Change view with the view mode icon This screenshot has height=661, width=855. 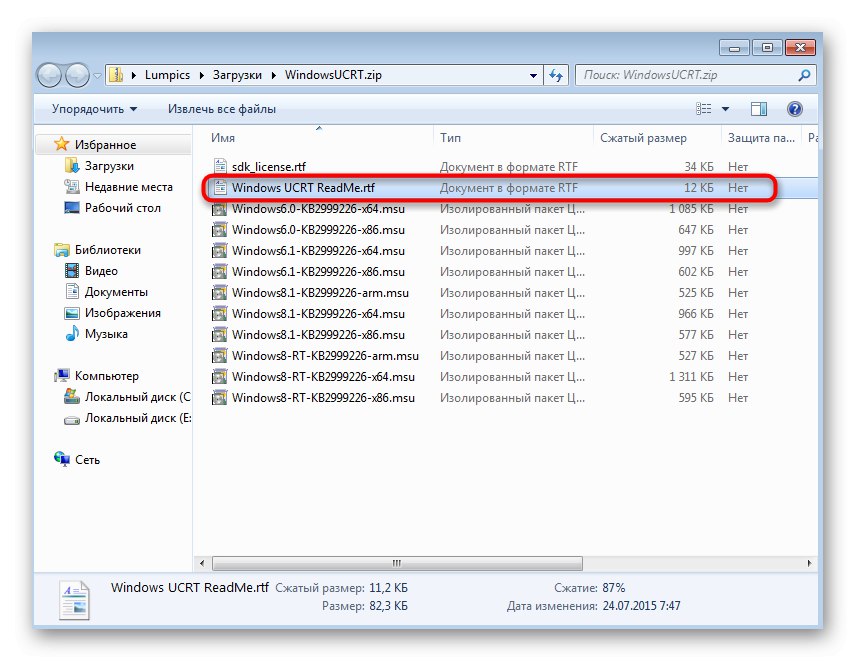tap(704, 109)
